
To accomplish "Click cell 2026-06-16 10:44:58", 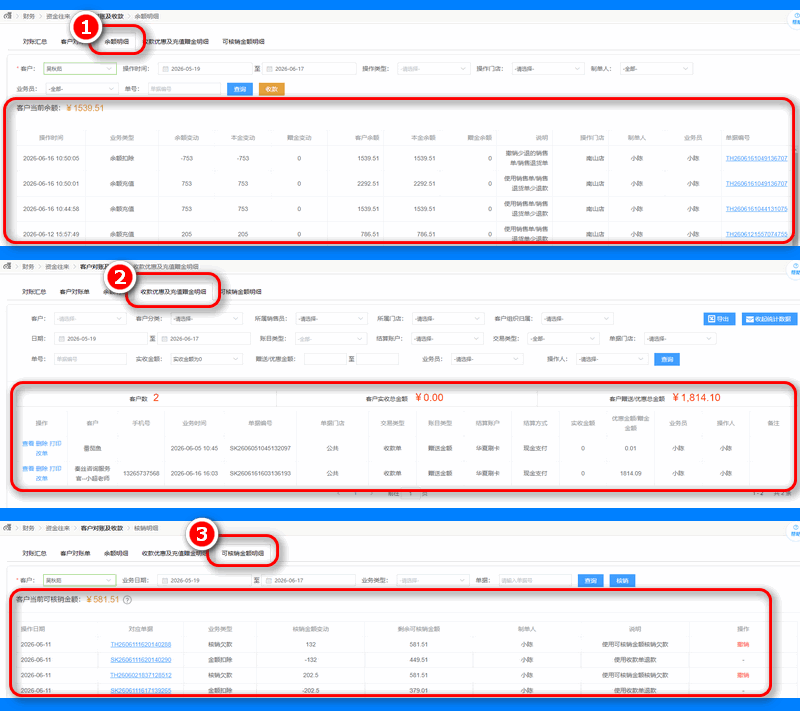I will (51, 209).
